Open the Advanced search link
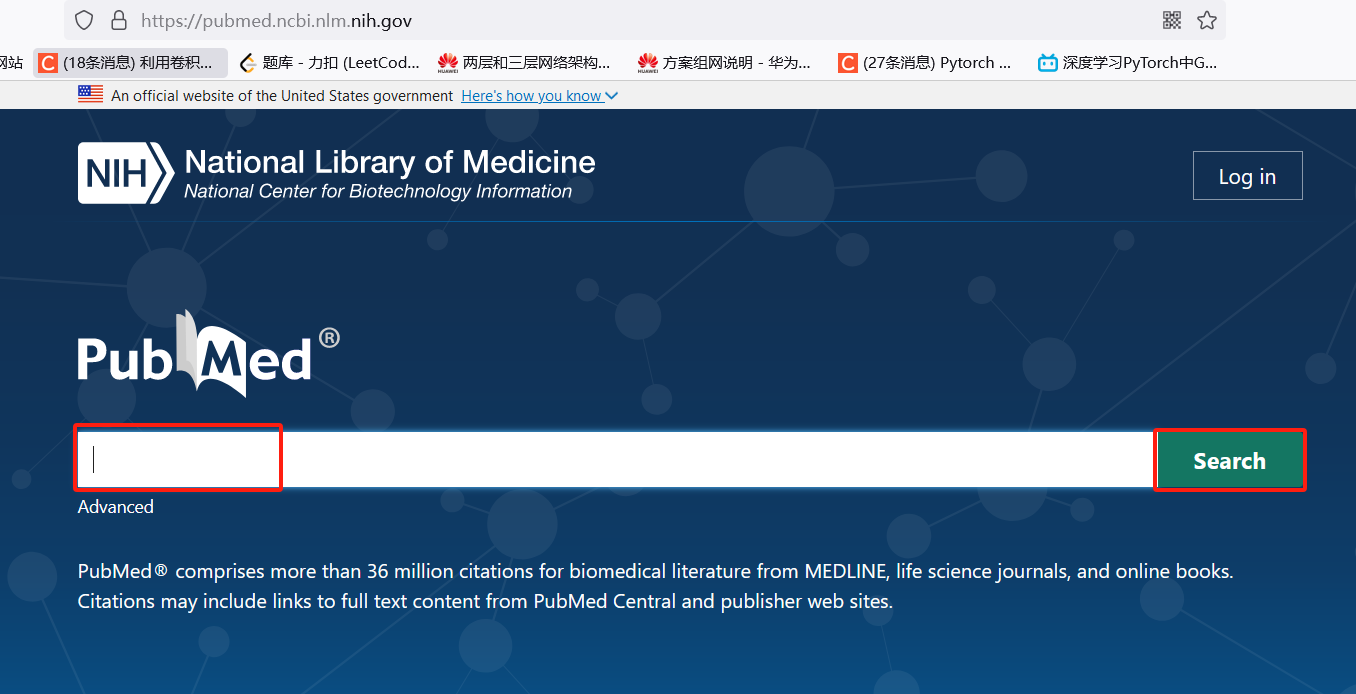Screen dimensions: 1356x694 (x=116, y=507)
